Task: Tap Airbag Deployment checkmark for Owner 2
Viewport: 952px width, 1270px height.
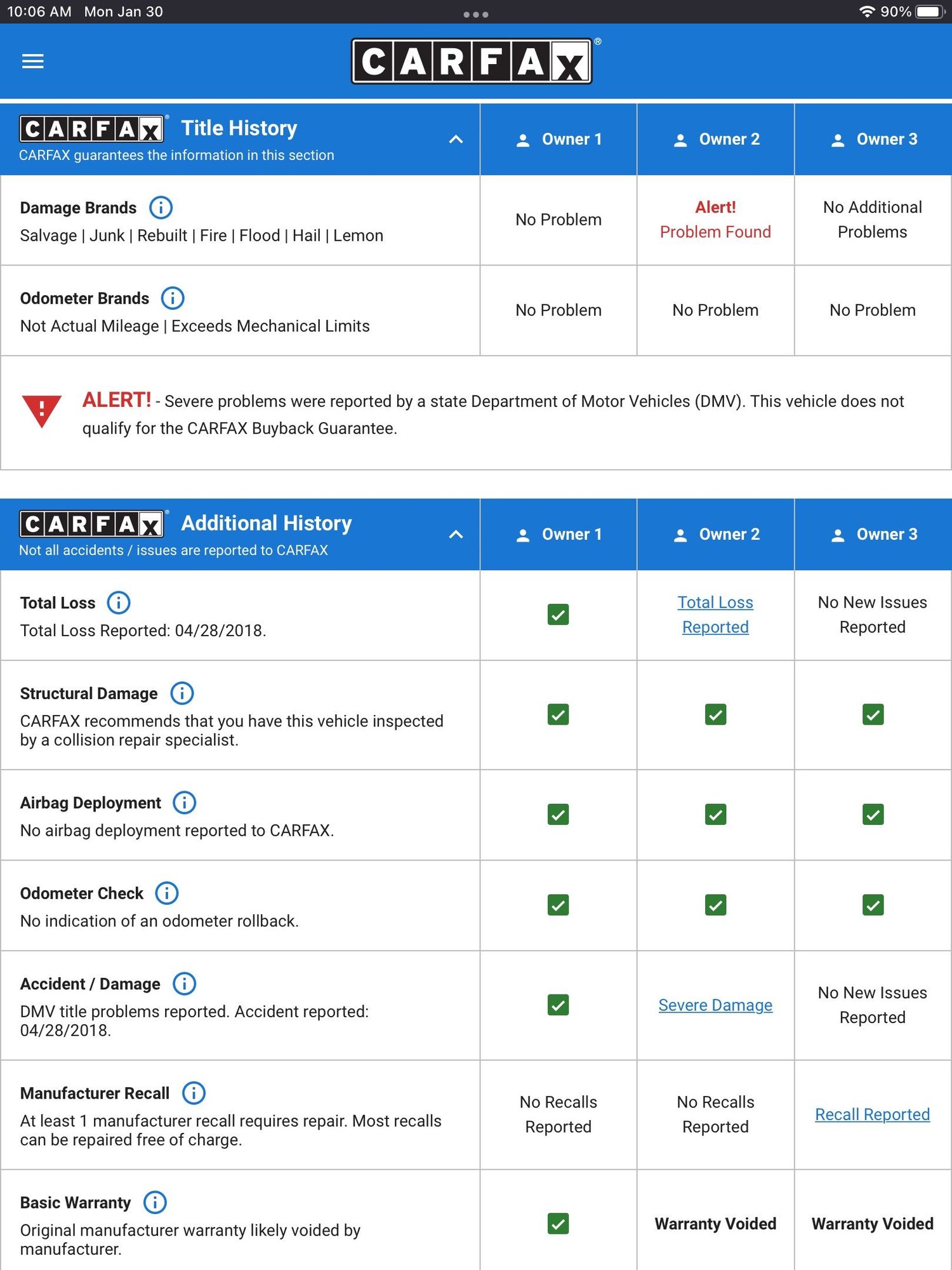Action: point(716,814)
